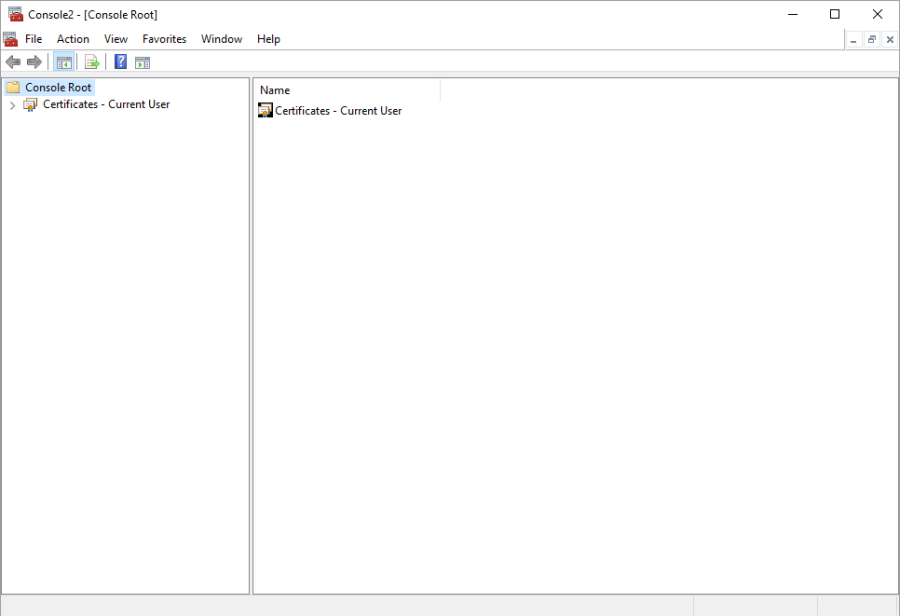This screenshot has height=616, width=900.
Task: Click the Export List toolbar icon
Action: tap(92, 62)
